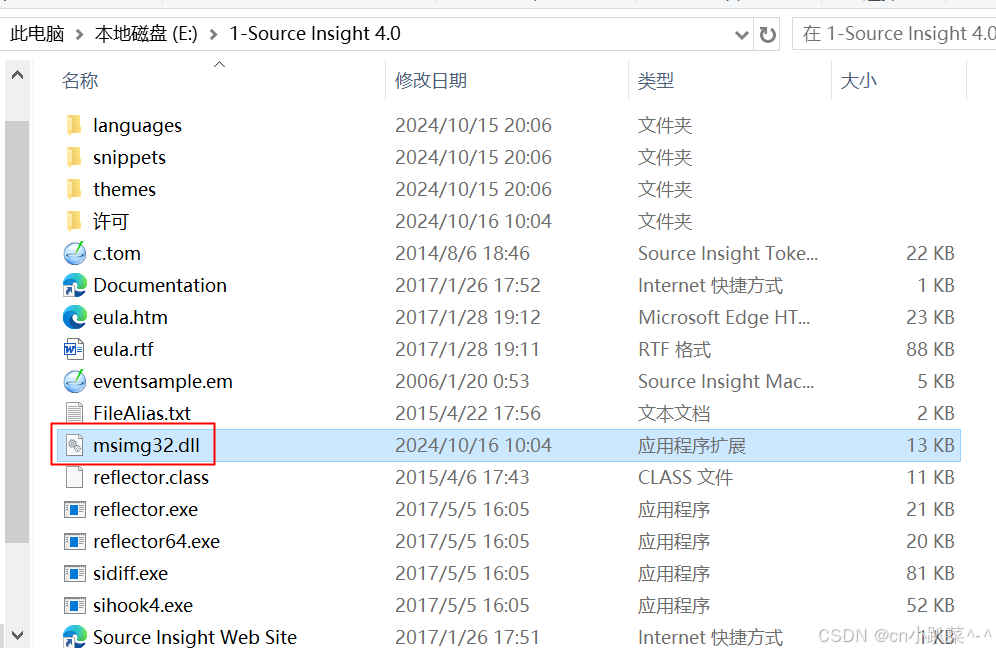This screenshot has height=653, width=996.
Task: Click the themes folder icon
Action: 74,189
